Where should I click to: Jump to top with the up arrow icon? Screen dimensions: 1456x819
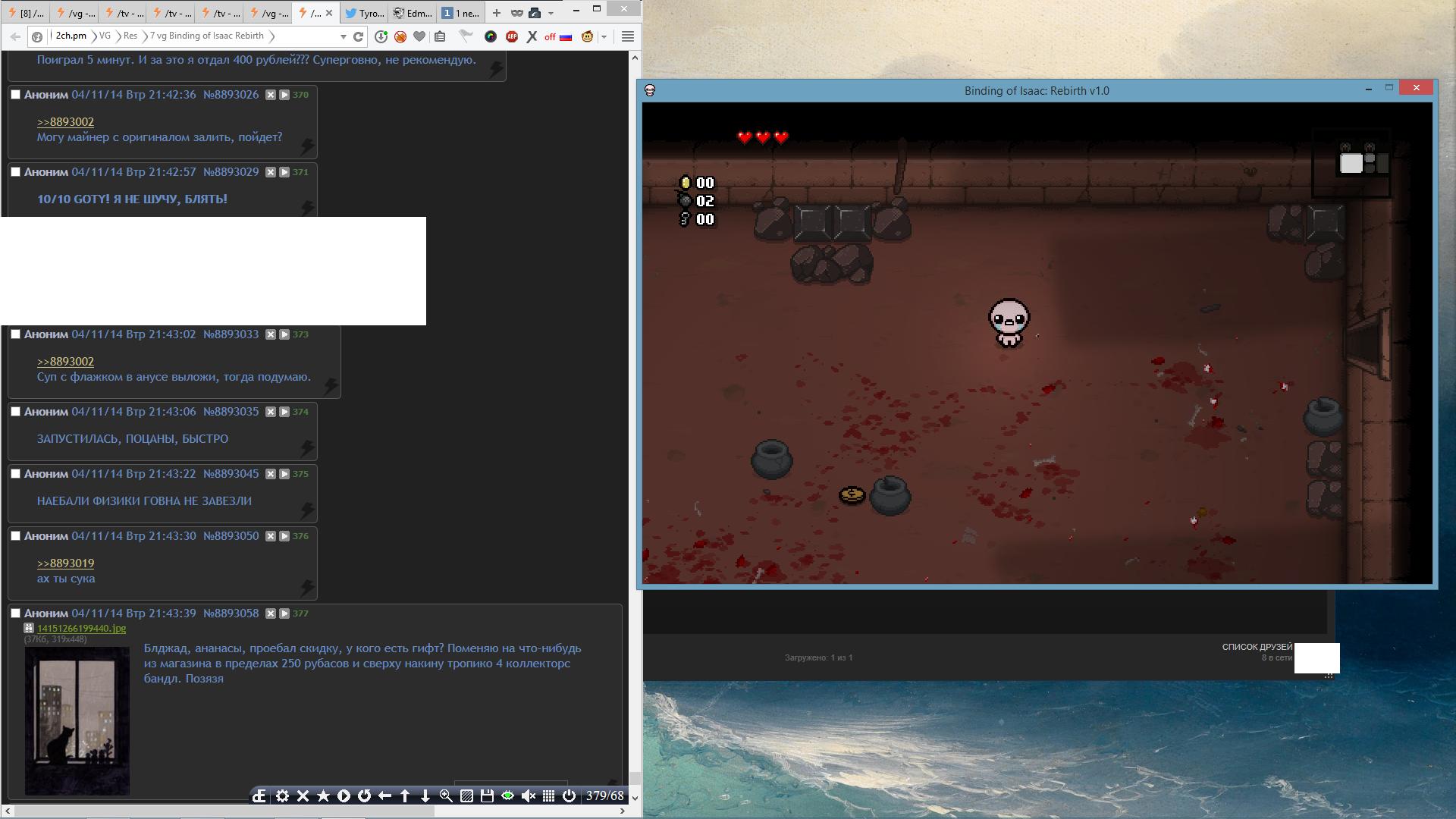coord(405,795)
